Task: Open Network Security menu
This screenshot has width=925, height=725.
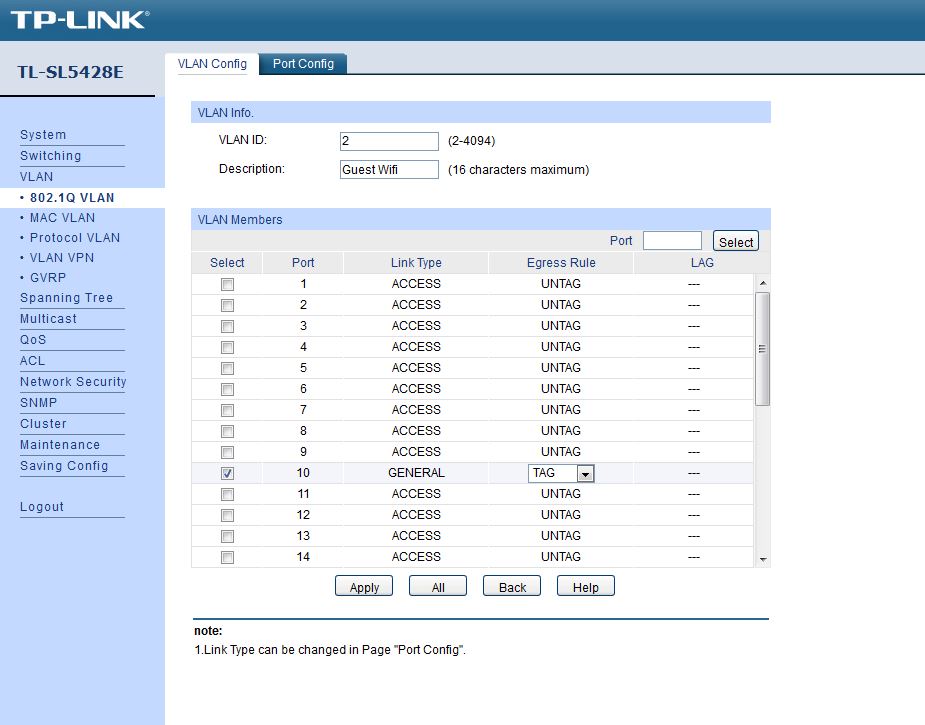Action: coord(73,382)
